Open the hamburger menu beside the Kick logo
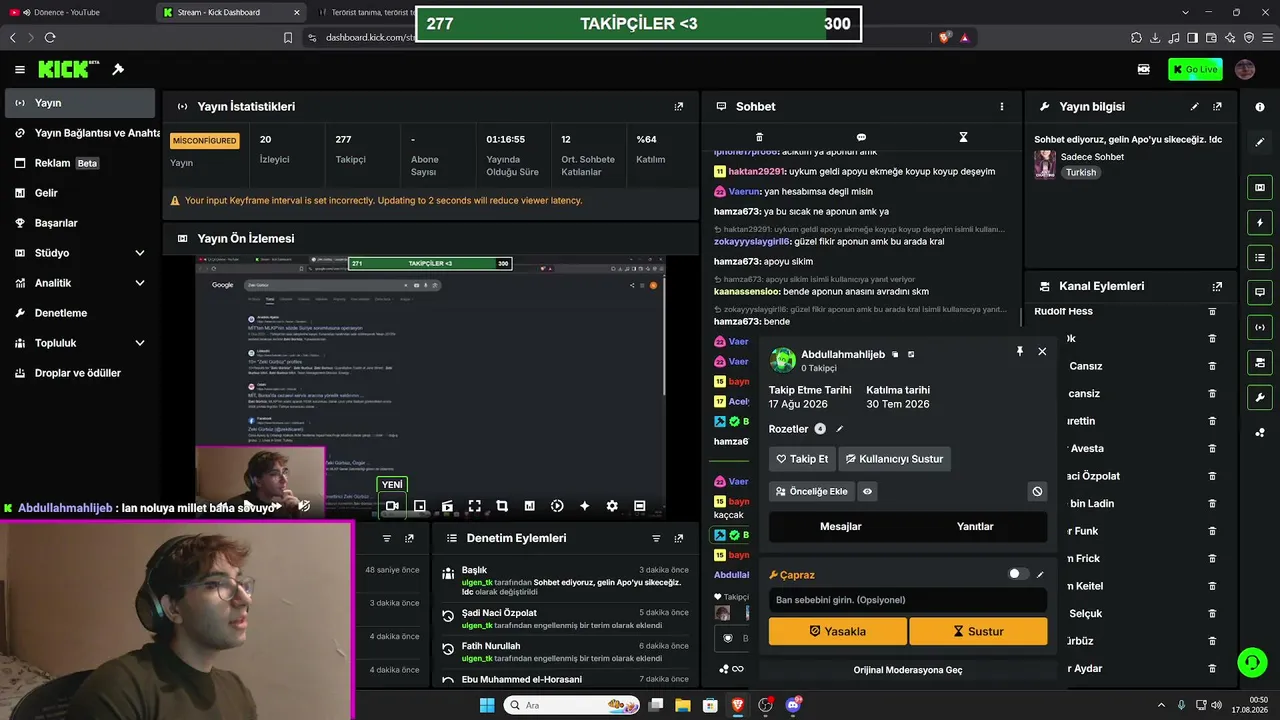The width and height of the screenshot is (1280, 720). [x=20, y=70]
